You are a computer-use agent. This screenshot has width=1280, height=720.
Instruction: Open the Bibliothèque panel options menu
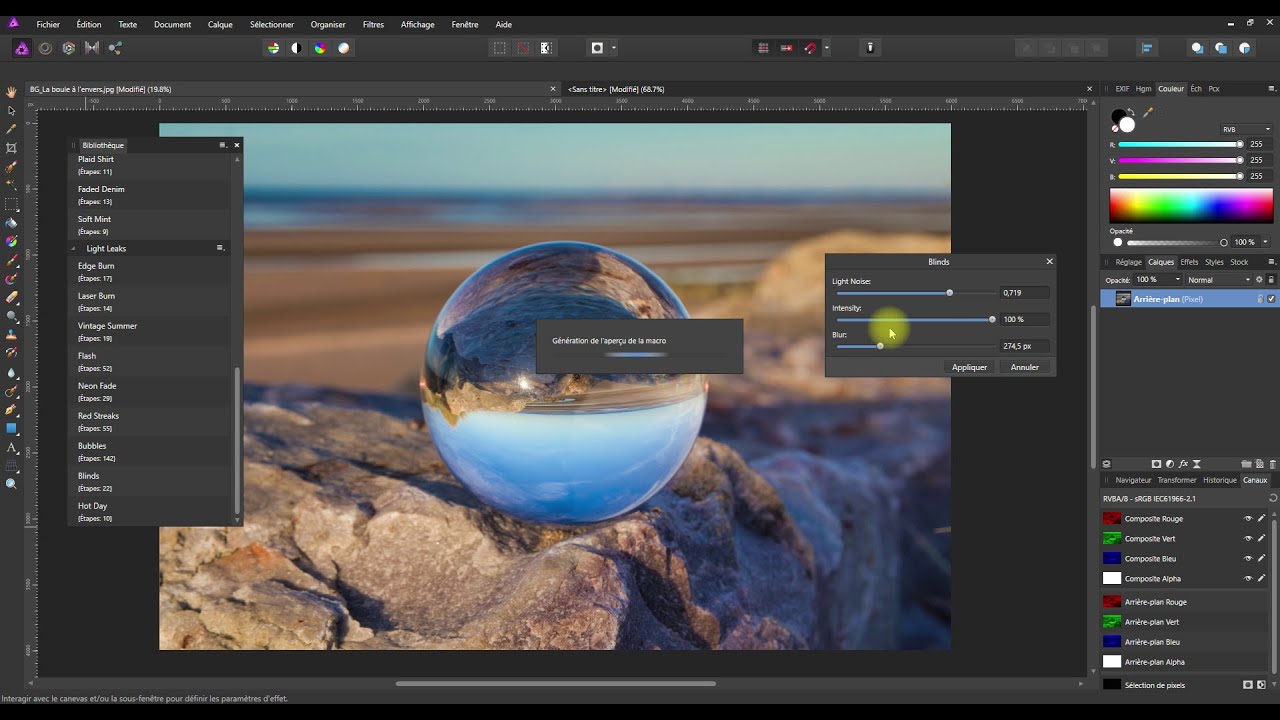(x=223, y=145)
